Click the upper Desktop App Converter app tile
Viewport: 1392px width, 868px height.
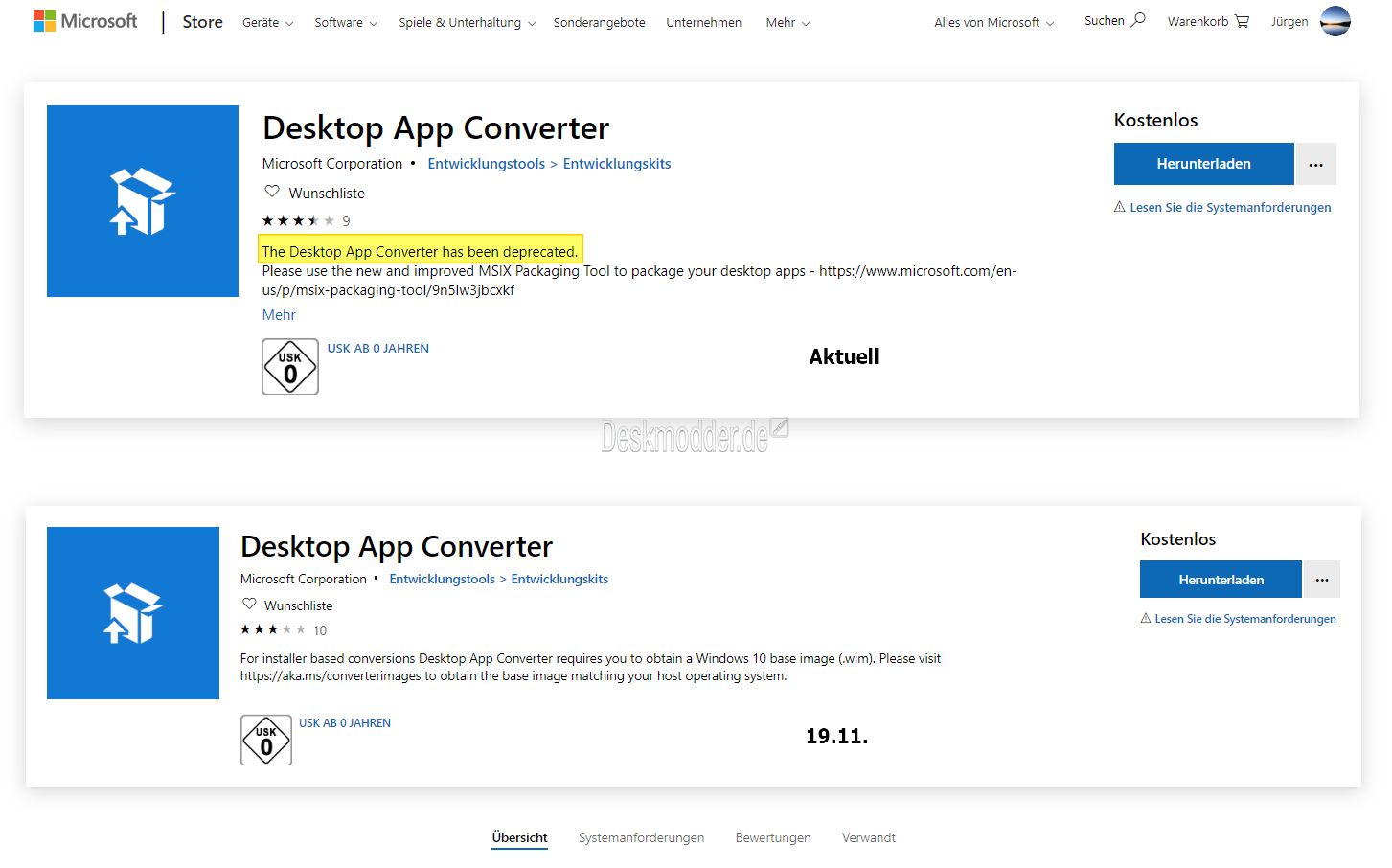tap(143, 201)
